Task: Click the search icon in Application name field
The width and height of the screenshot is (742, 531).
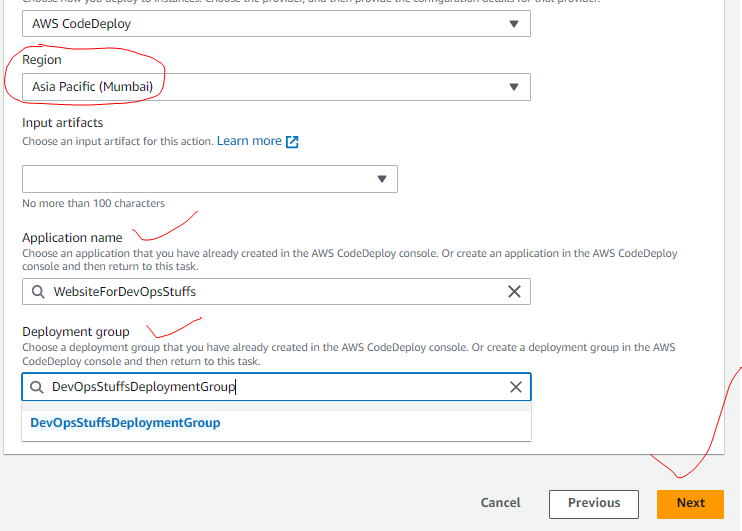Action: click(x=38, y=292)
